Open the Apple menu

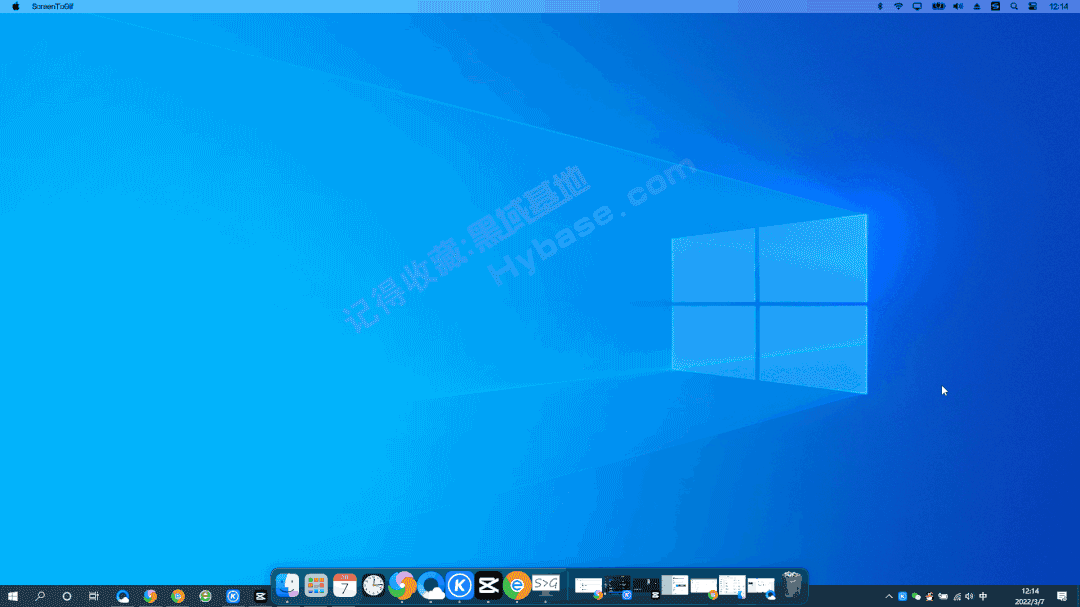15,6
